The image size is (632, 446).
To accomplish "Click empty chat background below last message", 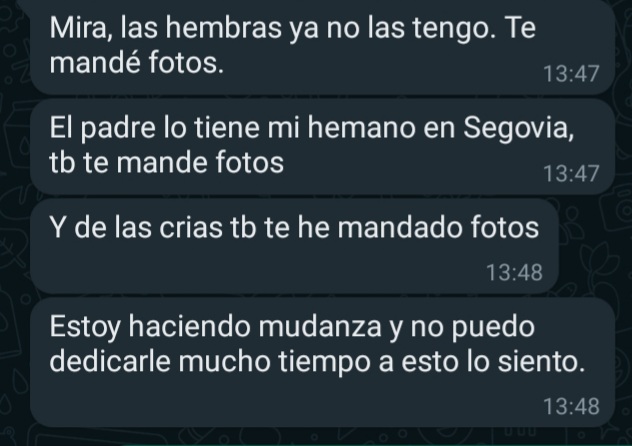I will pos(322,437).
